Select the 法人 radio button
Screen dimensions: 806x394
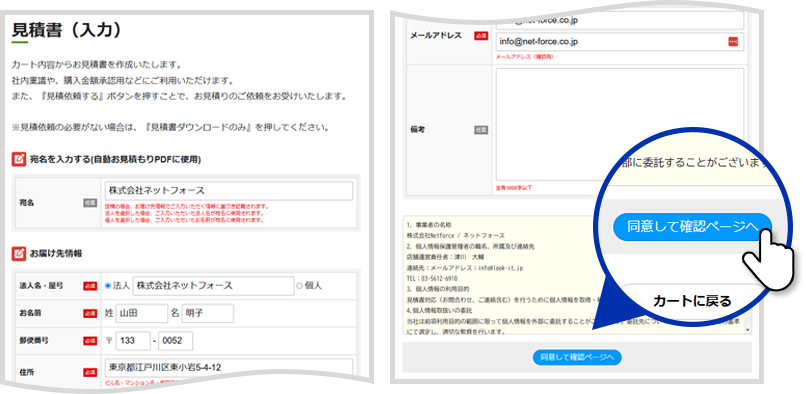click(107, 285)
